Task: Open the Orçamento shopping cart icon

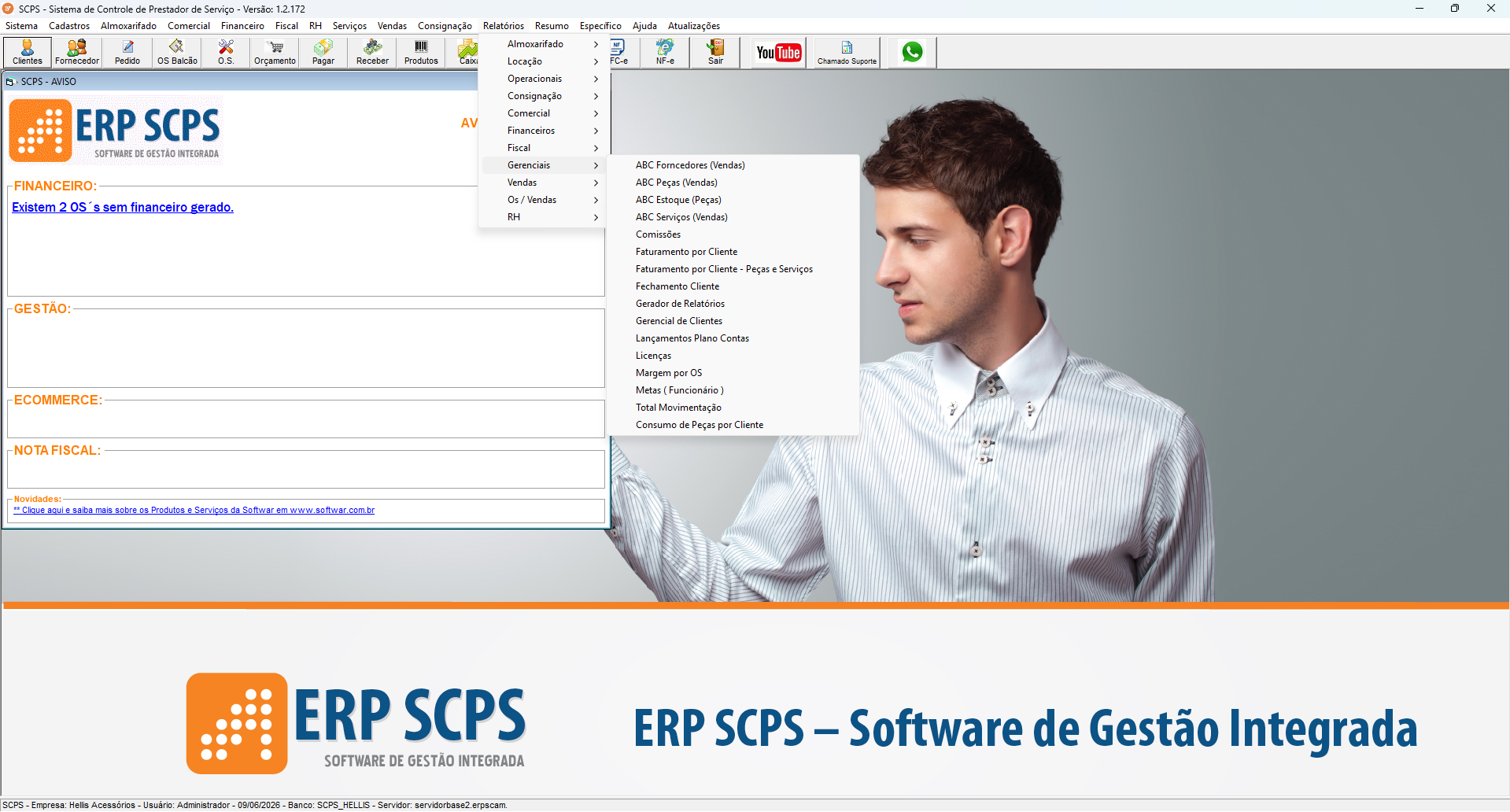Action: click(x=275, y=52)
